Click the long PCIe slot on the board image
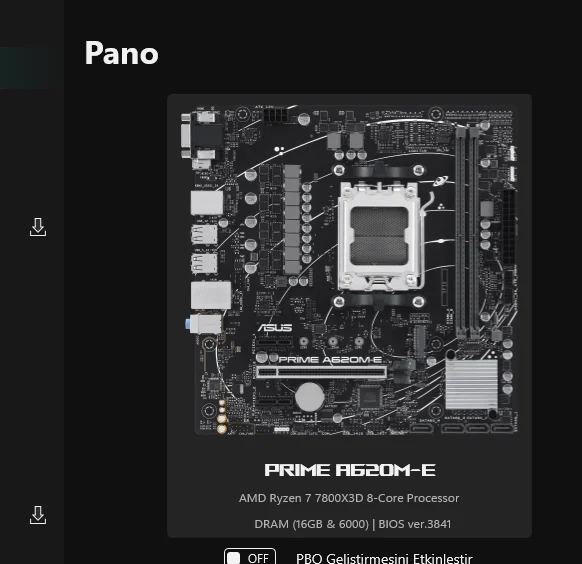 pos(321,371)
